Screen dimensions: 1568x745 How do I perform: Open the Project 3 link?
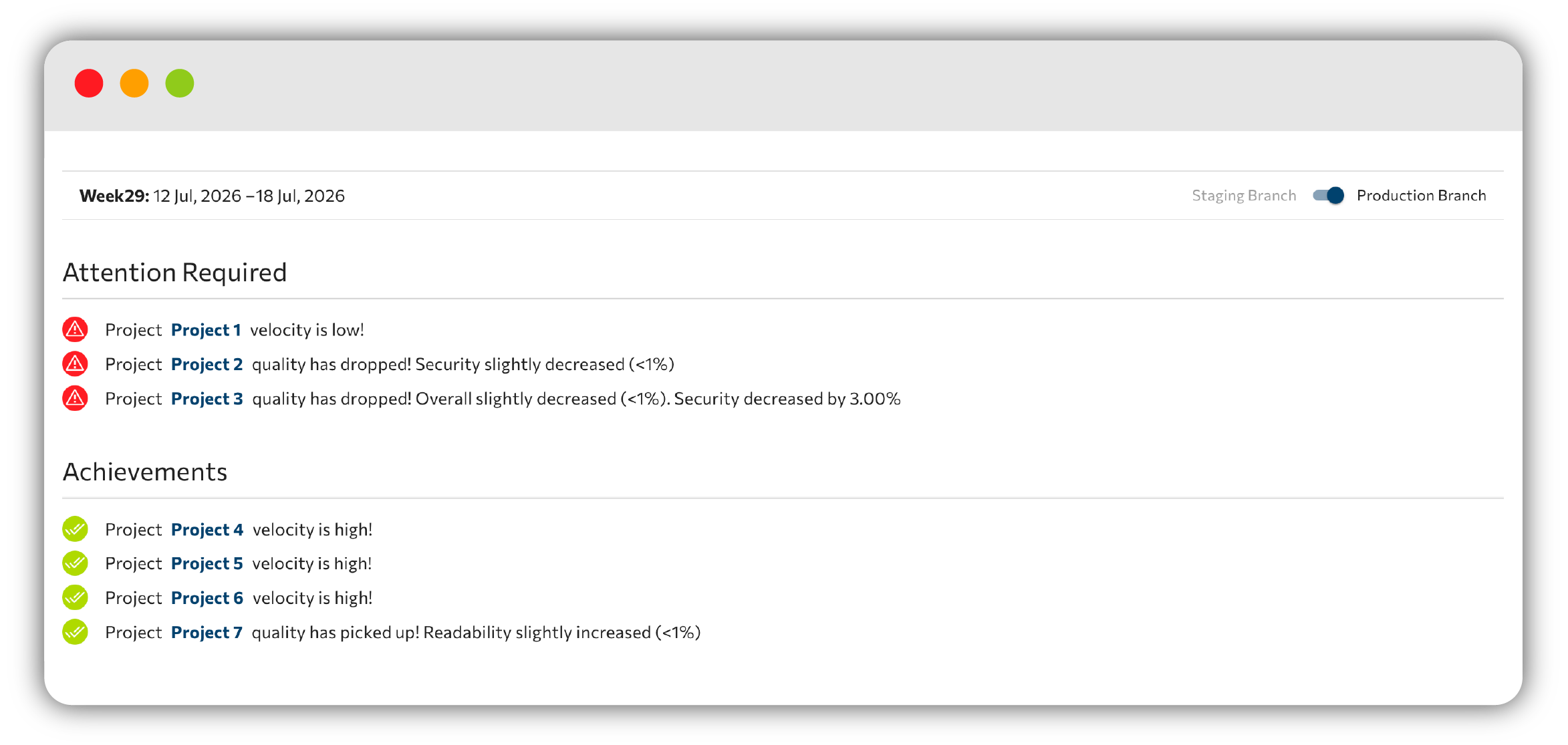(x=207, y=399)
